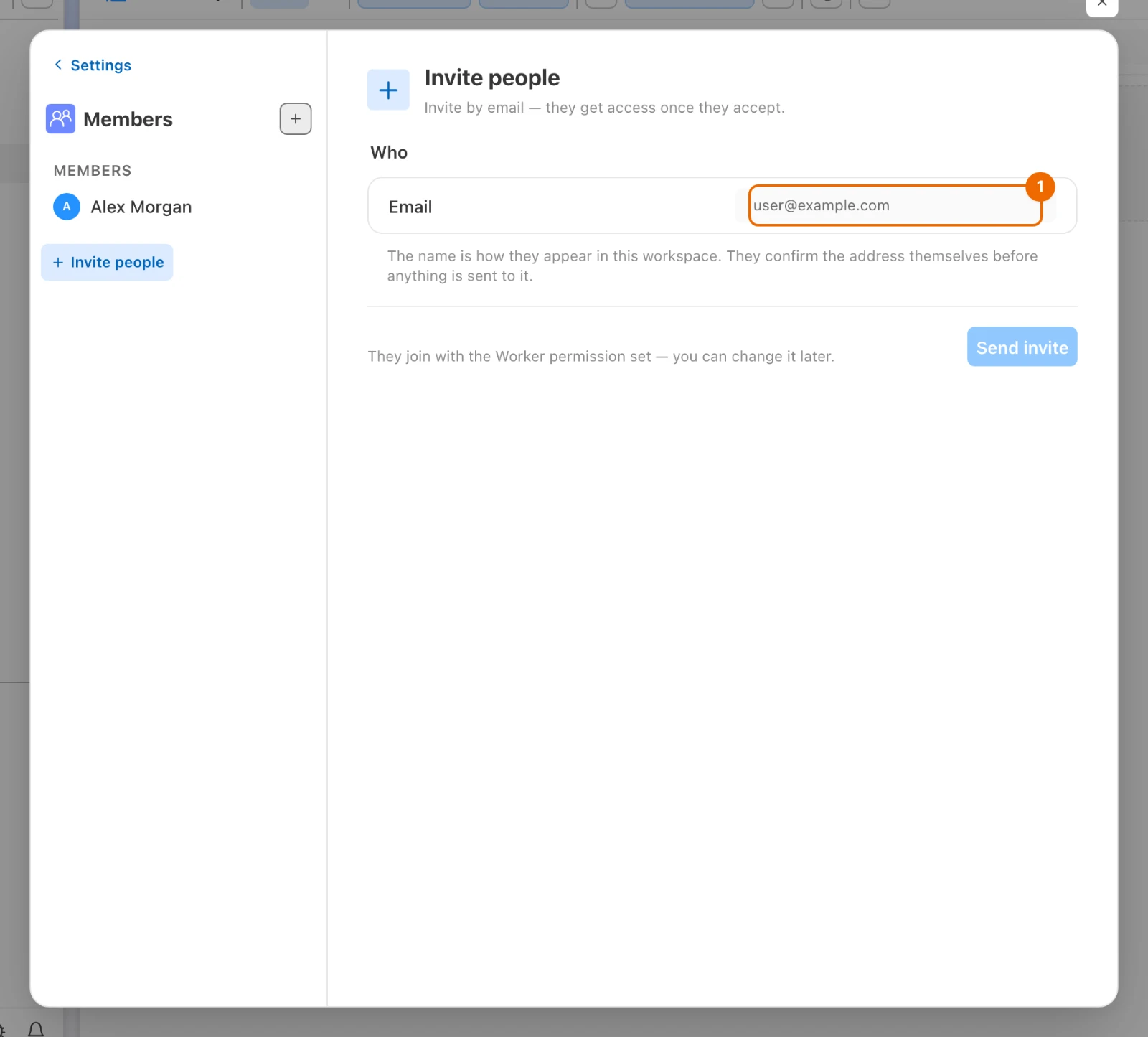1148x1037 pixels.
Task: Click the MEMBERS section label
Action: pyautogui.click(x=93, y=171)
